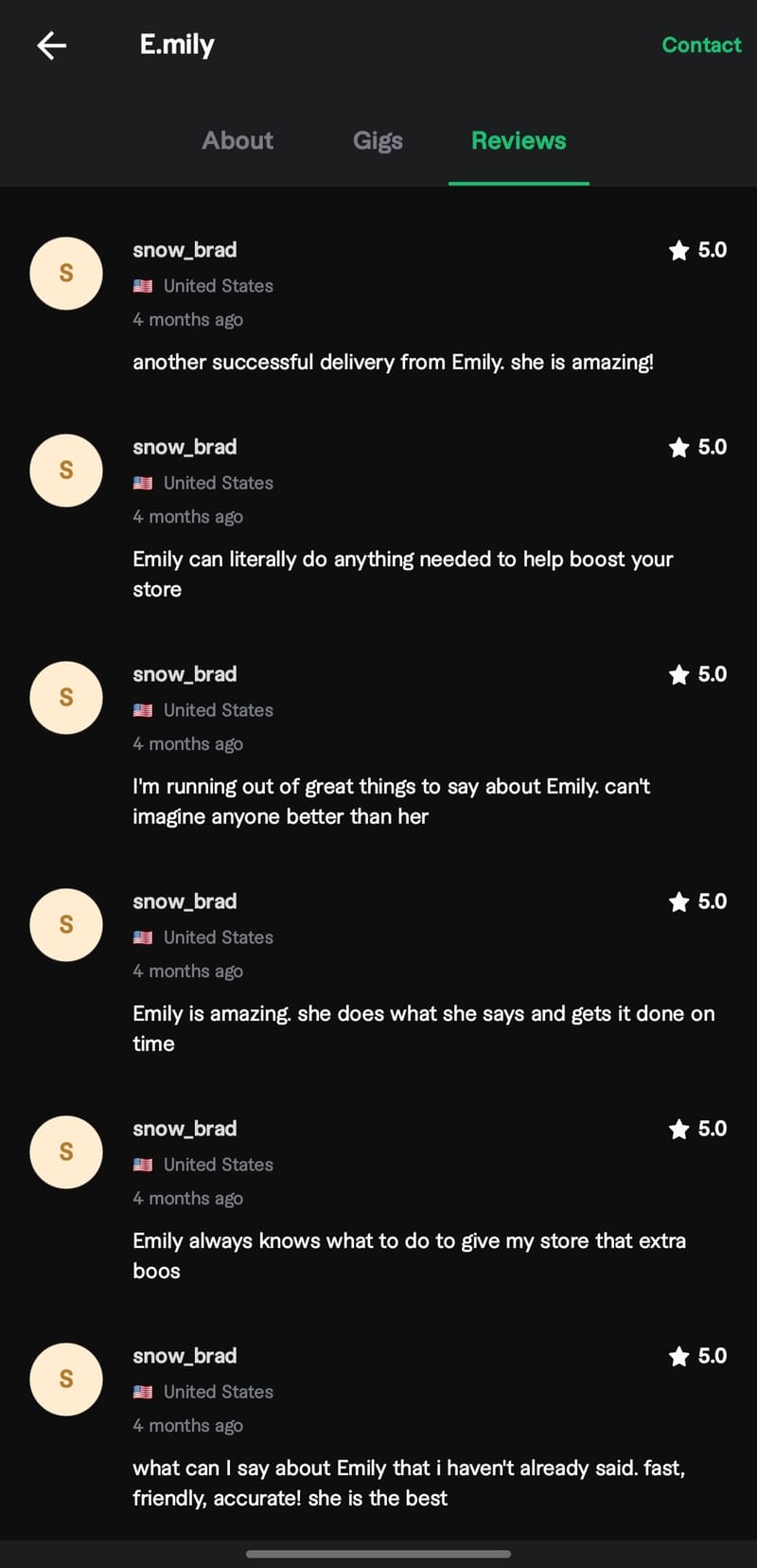Select the Reviews tab
The image size is (757, 1568).
click(518, 140)
